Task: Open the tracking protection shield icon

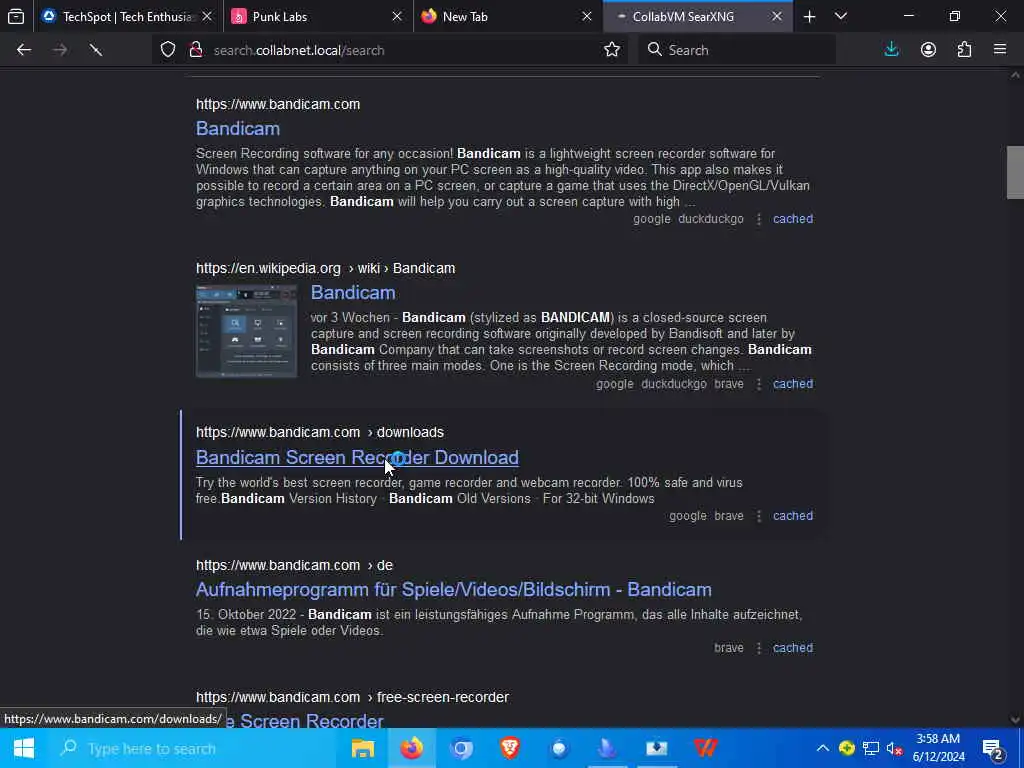Action: click(x=168, y=50)
